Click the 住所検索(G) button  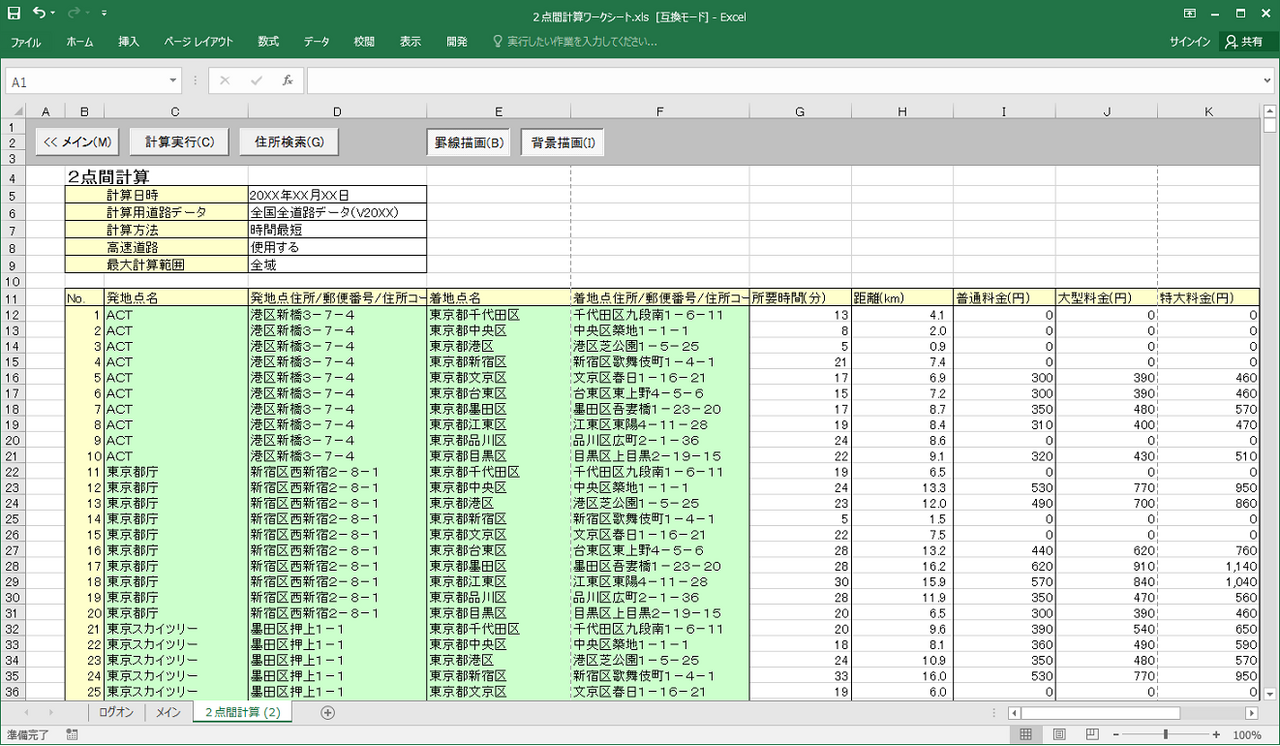pos(289,142)
